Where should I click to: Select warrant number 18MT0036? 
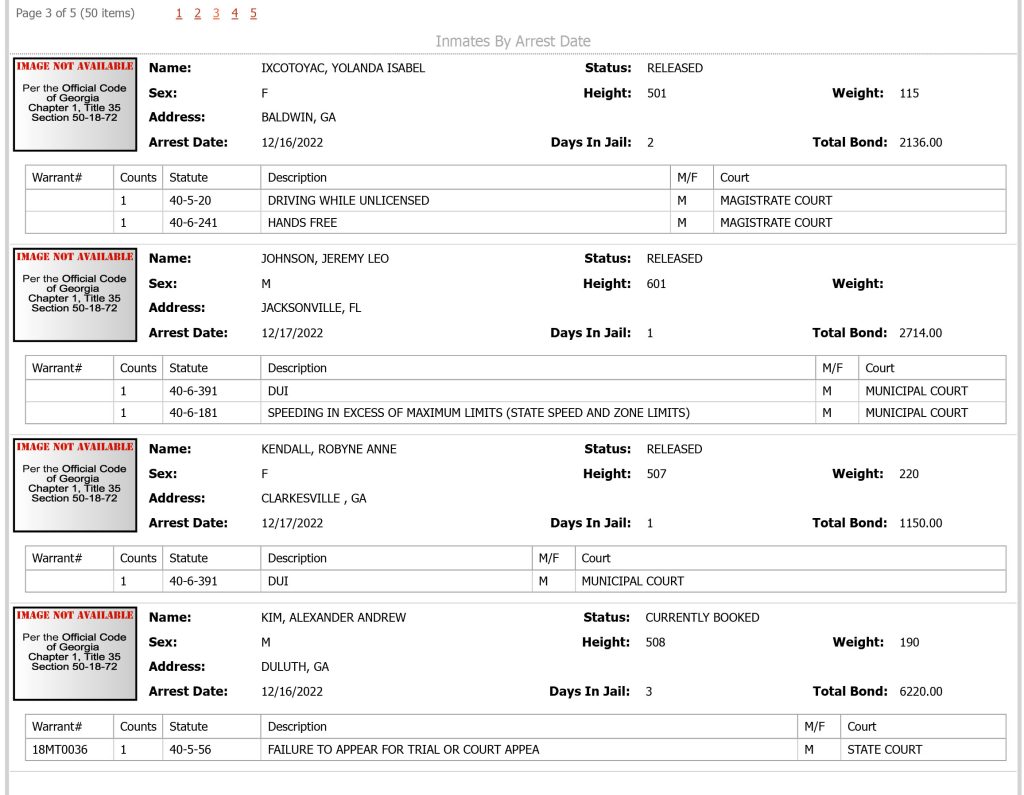[x=59, y=750]
